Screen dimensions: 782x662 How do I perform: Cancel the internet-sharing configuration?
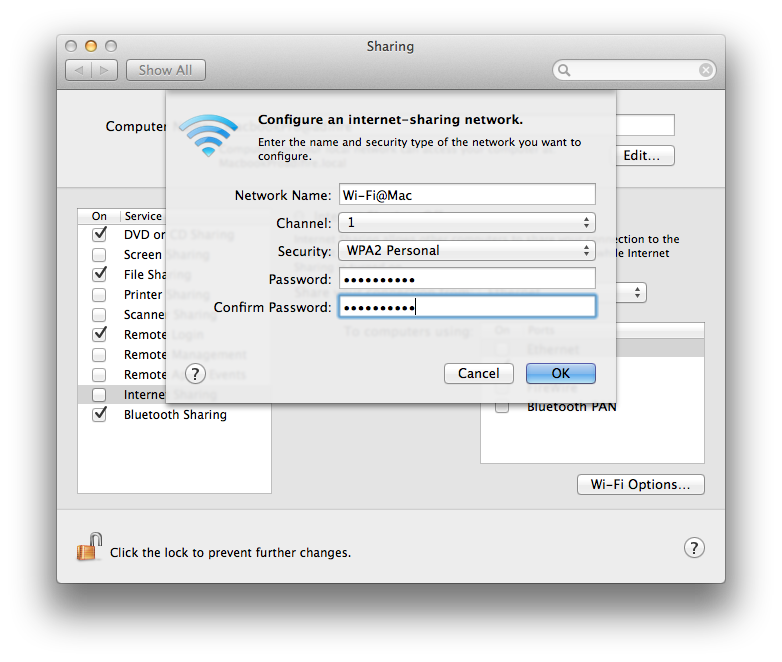(x=478, y=373)
